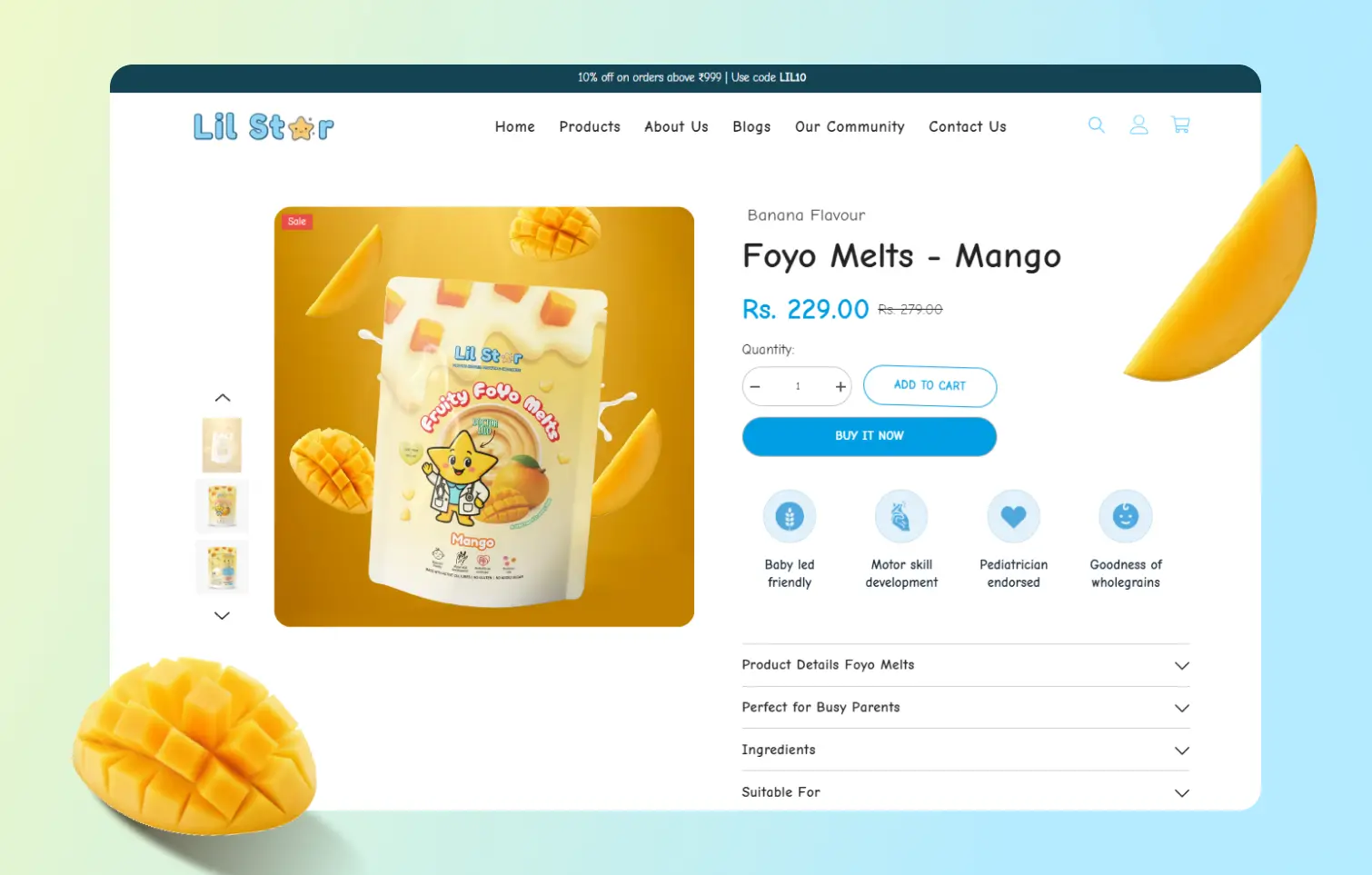Open the Products menu item
The width and height of the screenshot is (1372, 875).
coord(590,126)
